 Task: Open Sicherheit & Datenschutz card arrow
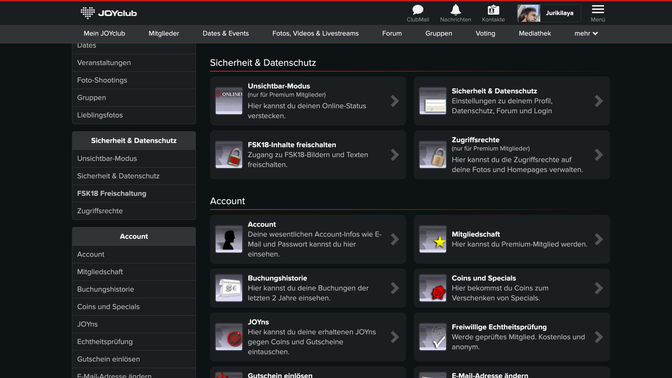[599, 101]
